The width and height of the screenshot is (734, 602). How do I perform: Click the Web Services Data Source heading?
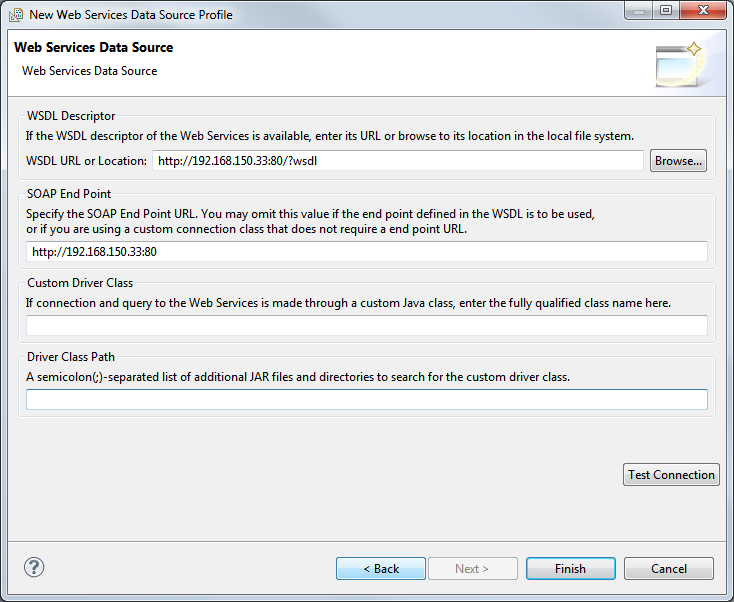[x=94, y=47]
